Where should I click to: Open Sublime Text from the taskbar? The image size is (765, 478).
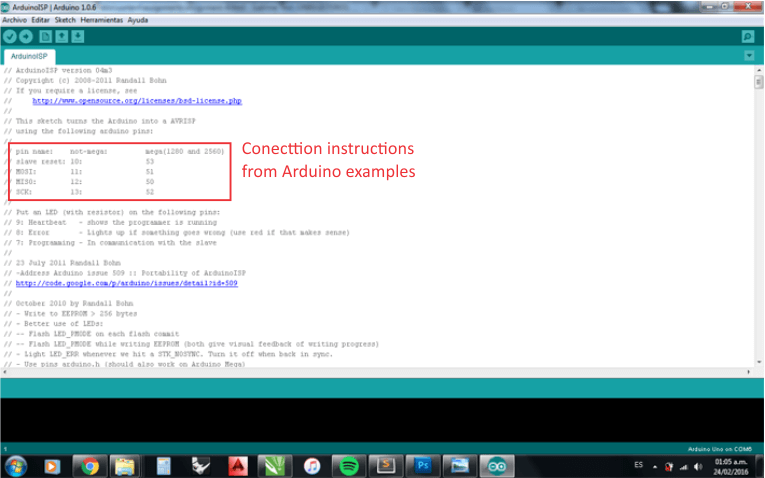coord(385,467)
